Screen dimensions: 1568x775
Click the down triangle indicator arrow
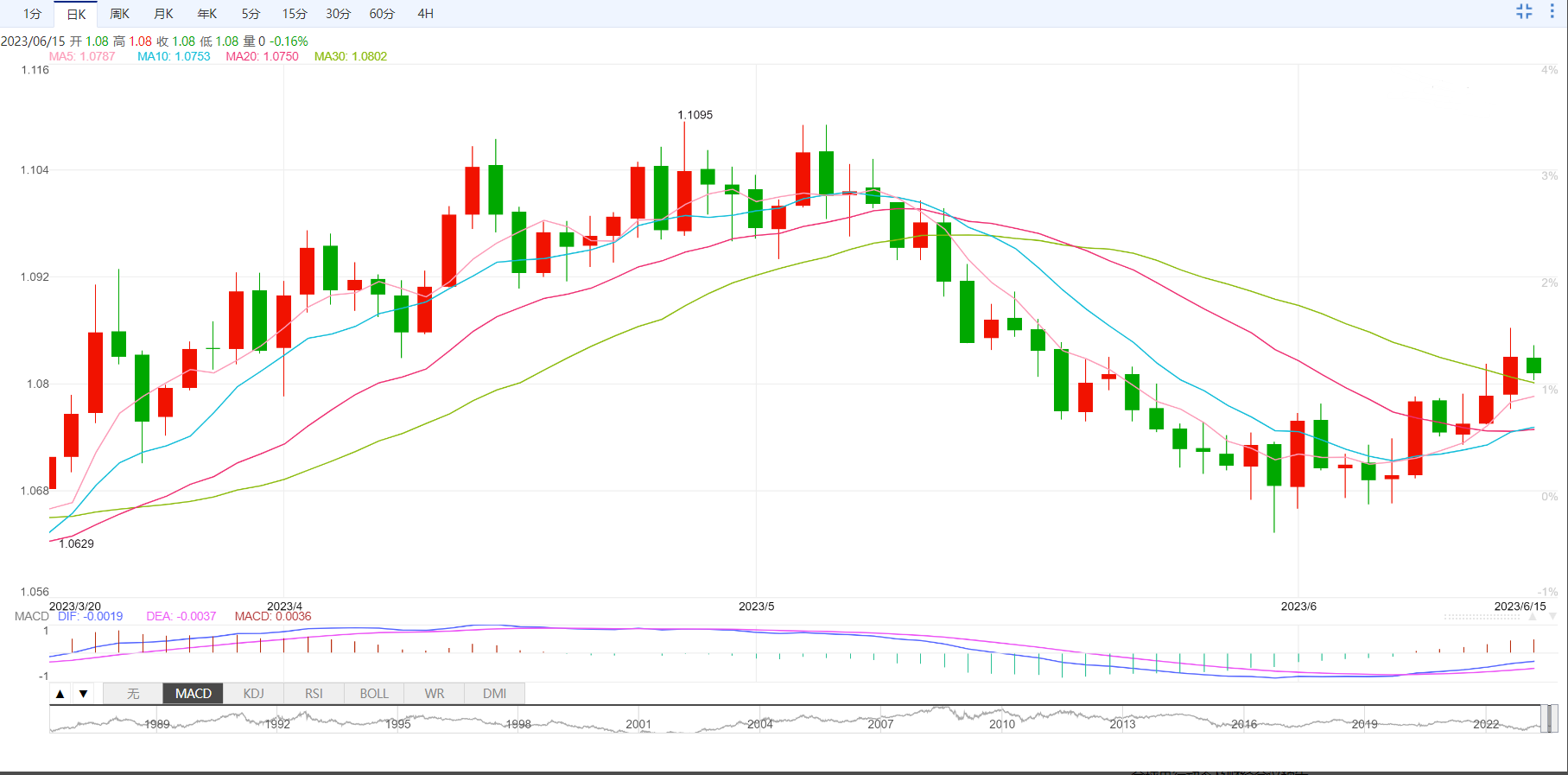[x=83, y=694]
